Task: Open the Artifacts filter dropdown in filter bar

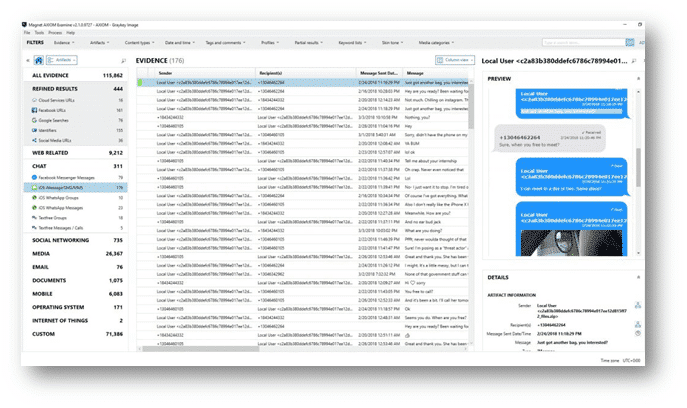Action: [99, 43]
